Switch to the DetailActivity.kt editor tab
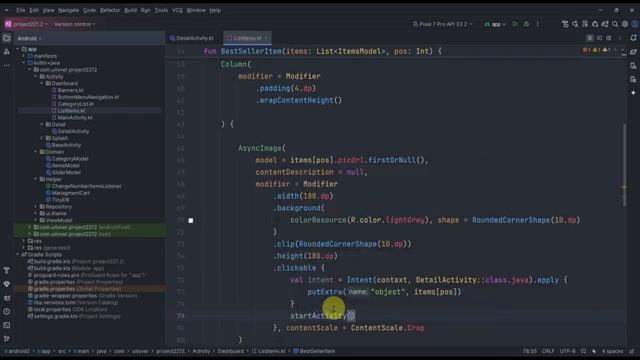 (x=192, y=38)
